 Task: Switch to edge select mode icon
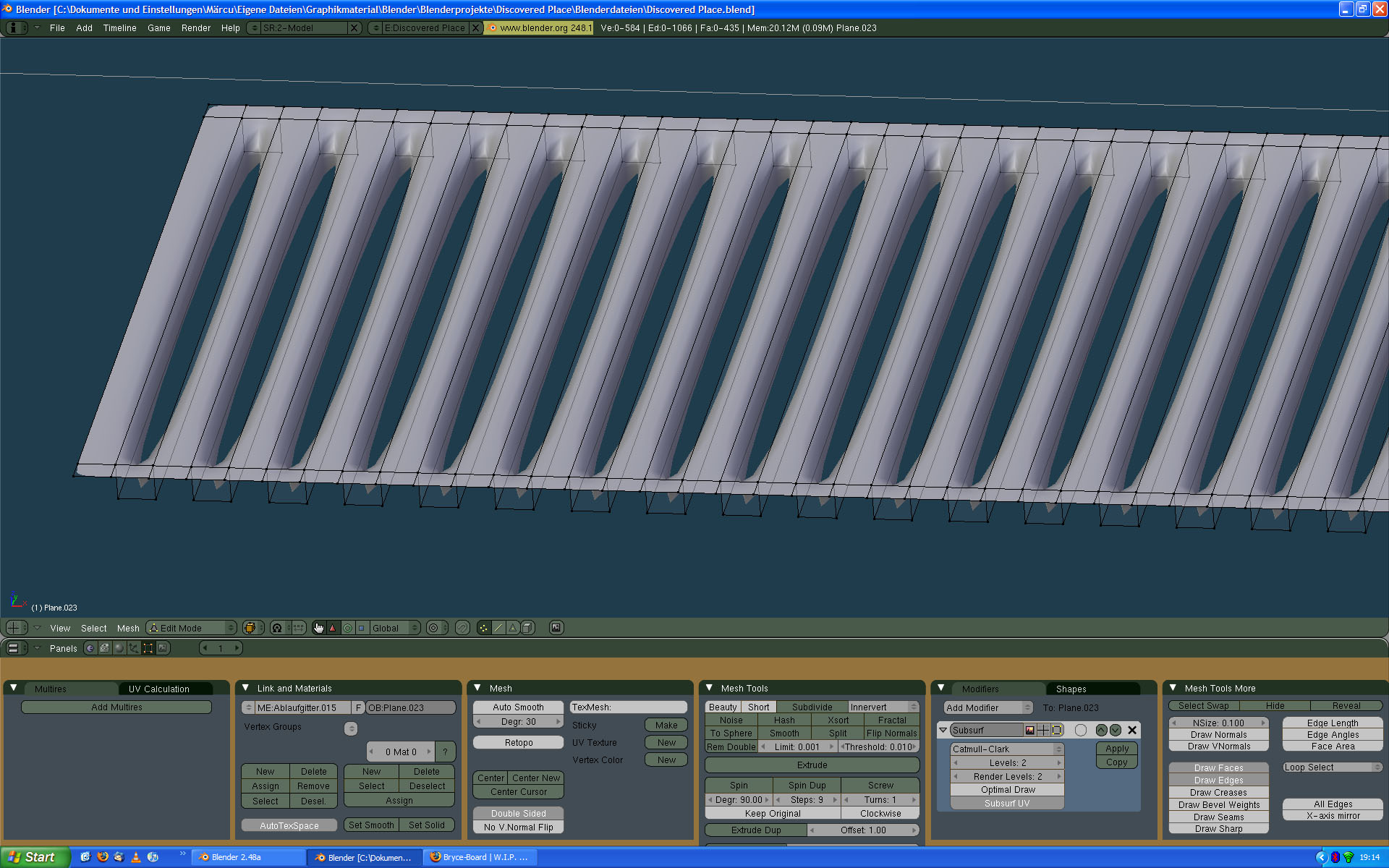498,628
